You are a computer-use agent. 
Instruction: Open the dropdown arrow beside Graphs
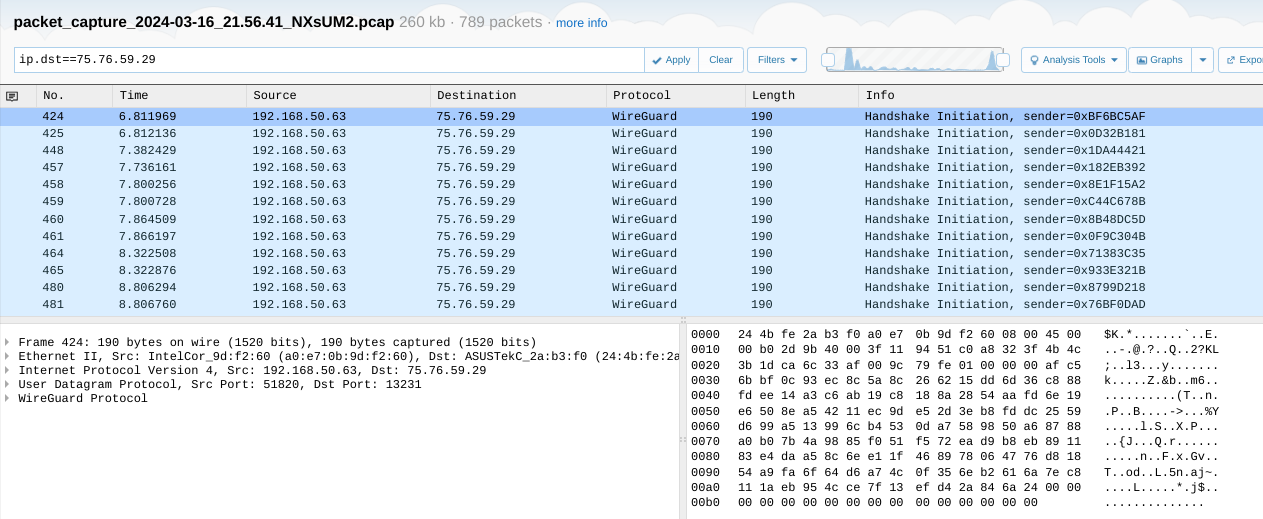point(1202,60)
